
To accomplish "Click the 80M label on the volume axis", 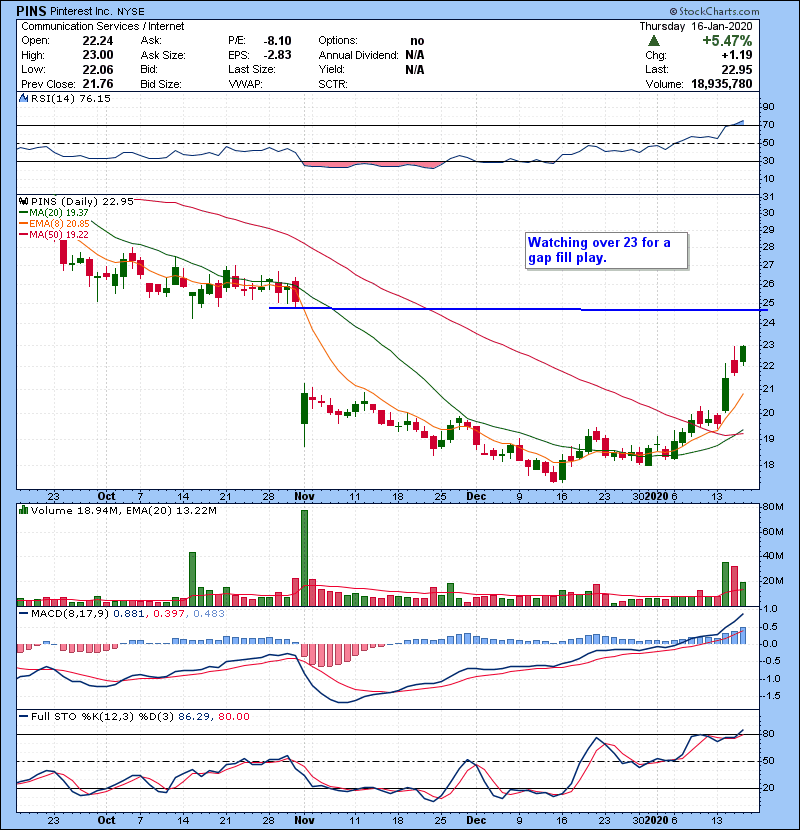I will click(x=773, y=507).
